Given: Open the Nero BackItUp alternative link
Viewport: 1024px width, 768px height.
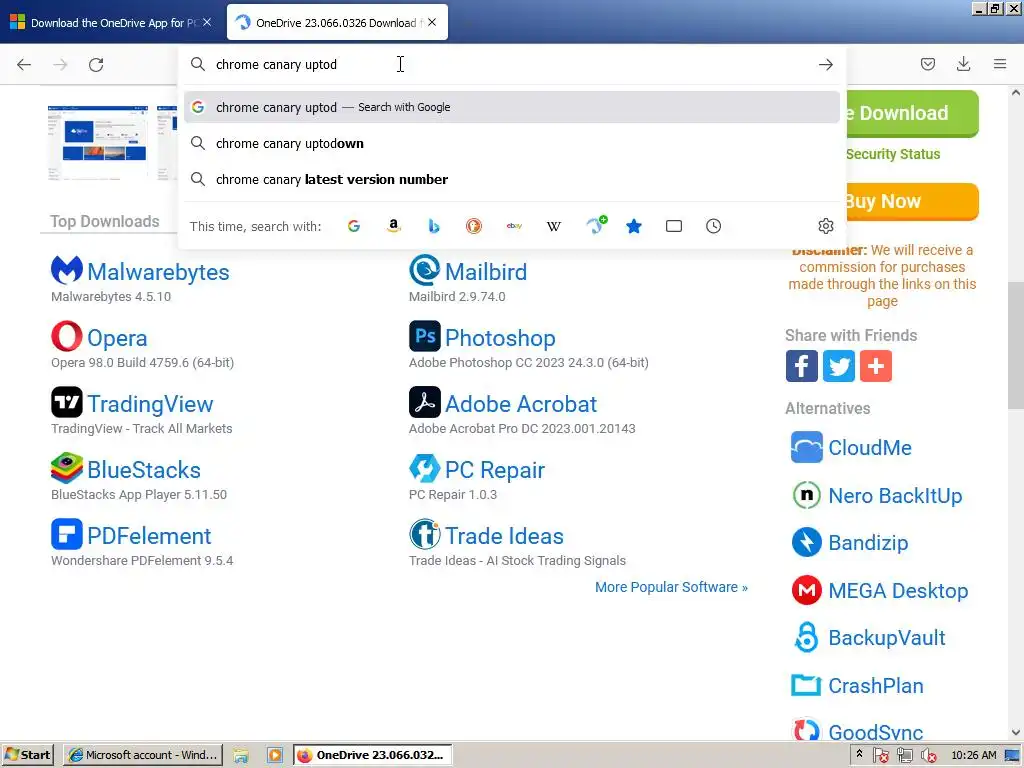Looking at the screenshot, I should (x=895, y=496).
